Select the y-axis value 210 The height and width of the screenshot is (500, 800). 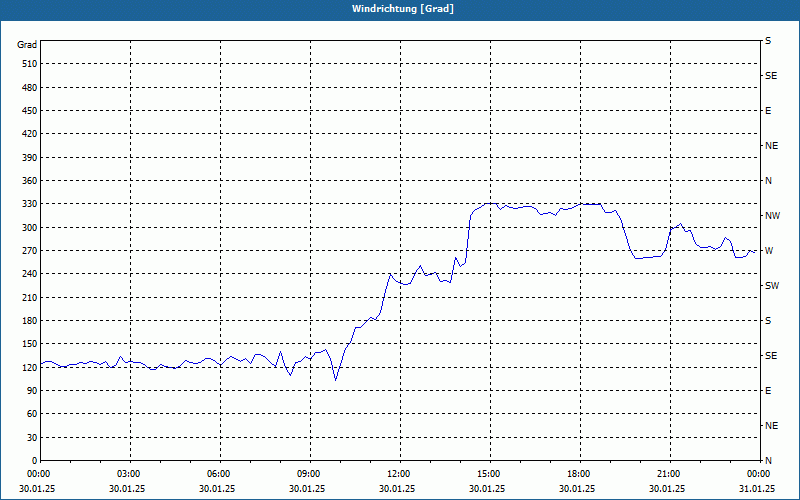(x=30, y=297)
